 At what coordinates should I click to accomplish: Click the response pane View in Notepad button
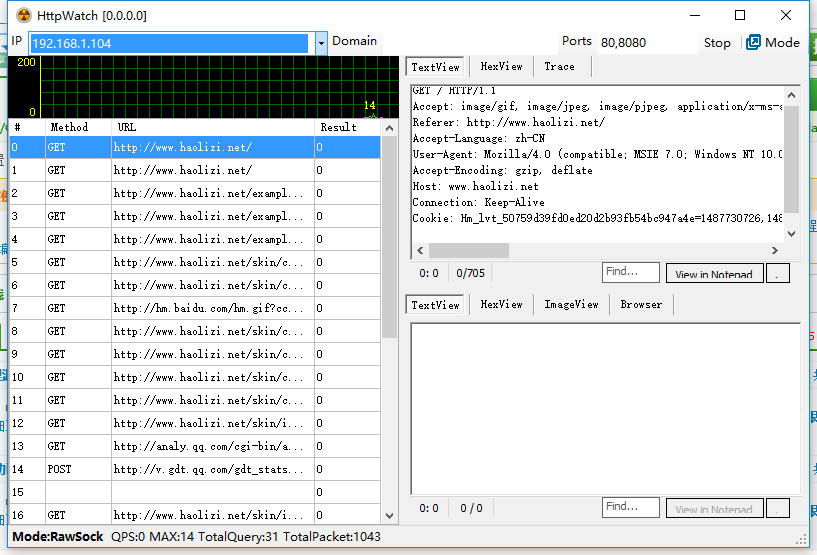[x=714, y=509]
